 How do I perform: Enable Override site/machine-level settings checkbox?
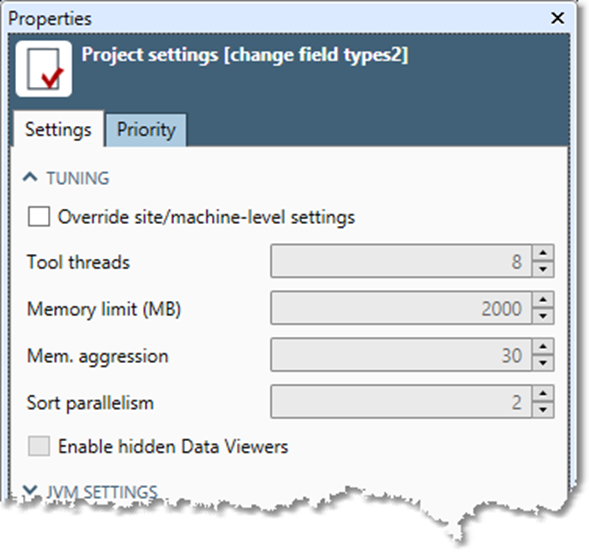click(x=39, y=217)
